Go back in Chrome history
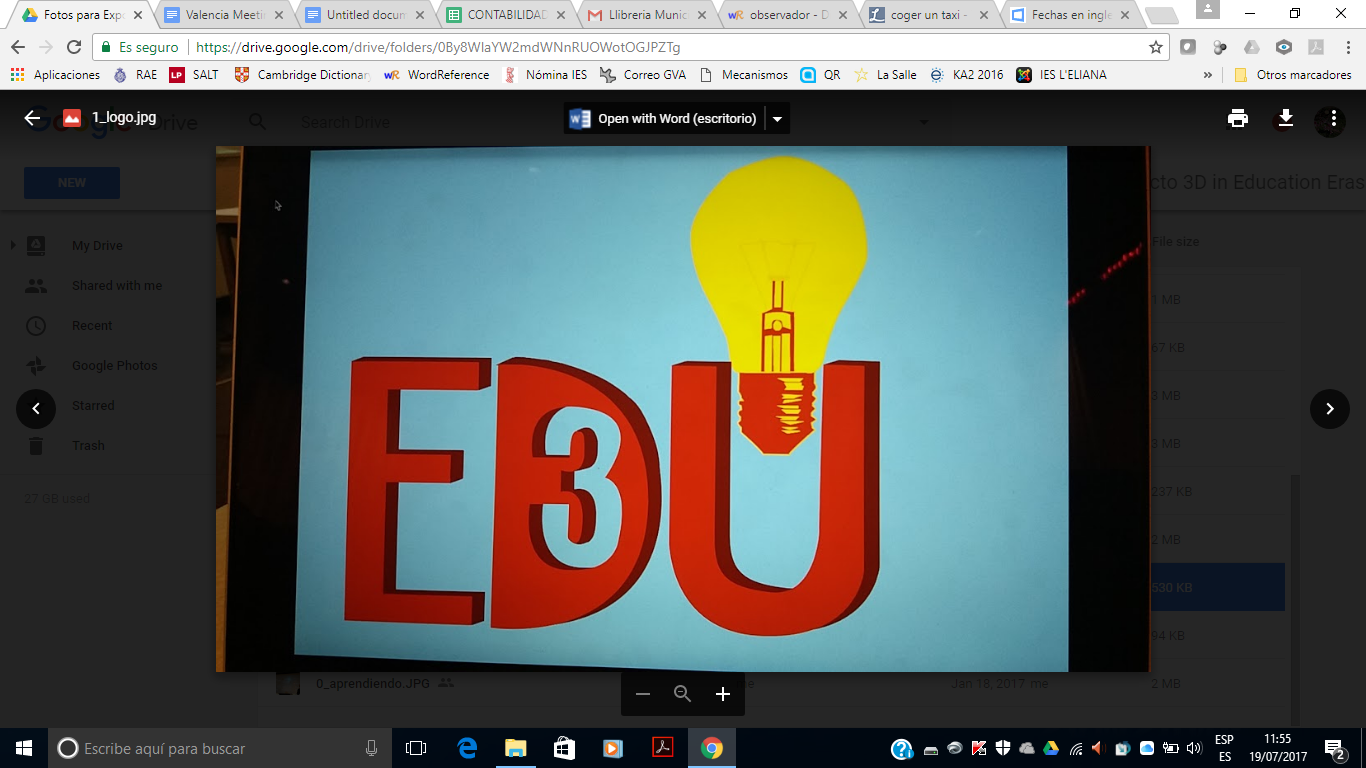1366x768 pixels. tap(18, 47)
